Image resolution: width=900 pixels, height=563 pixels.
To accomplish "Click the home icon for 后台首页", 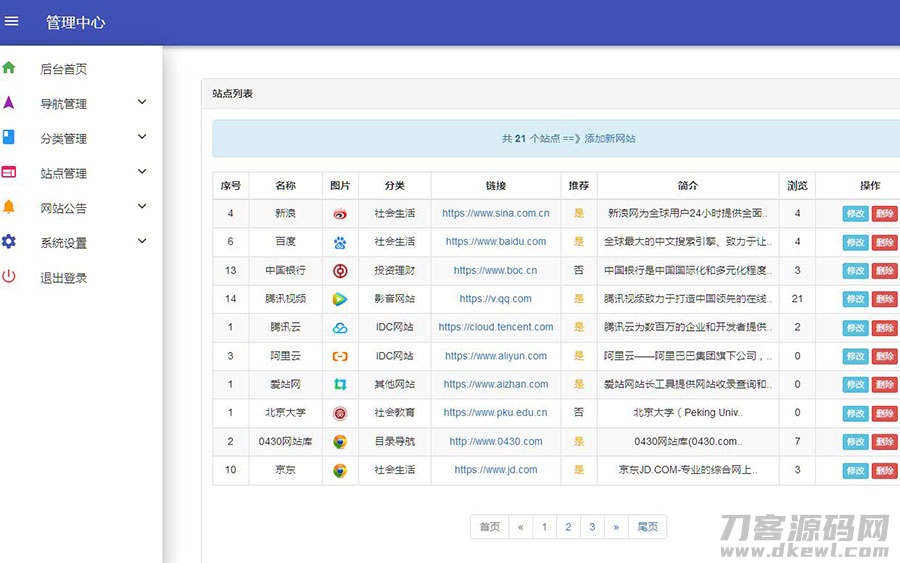I will point(9,68).
